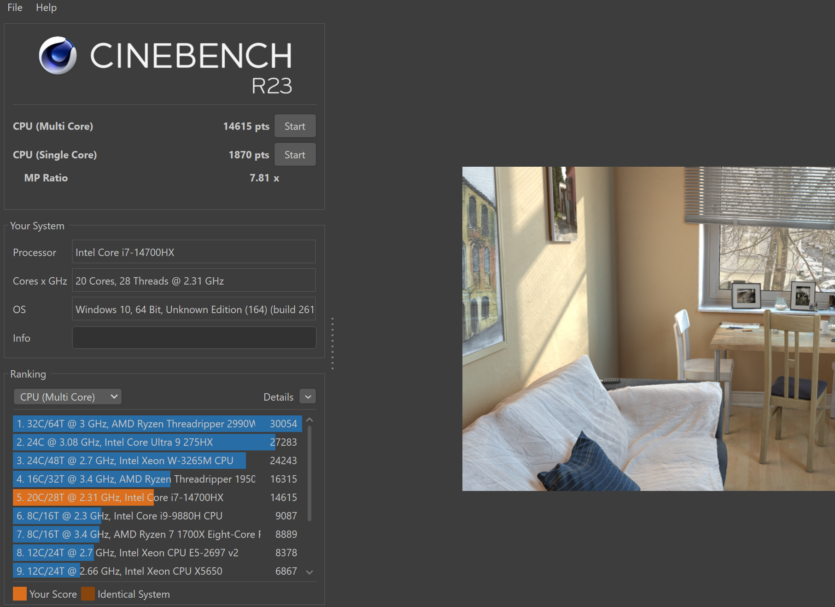Screen dimensions: 835x607
Task: Start the CPU Single Core test
Action: [295, 155]
